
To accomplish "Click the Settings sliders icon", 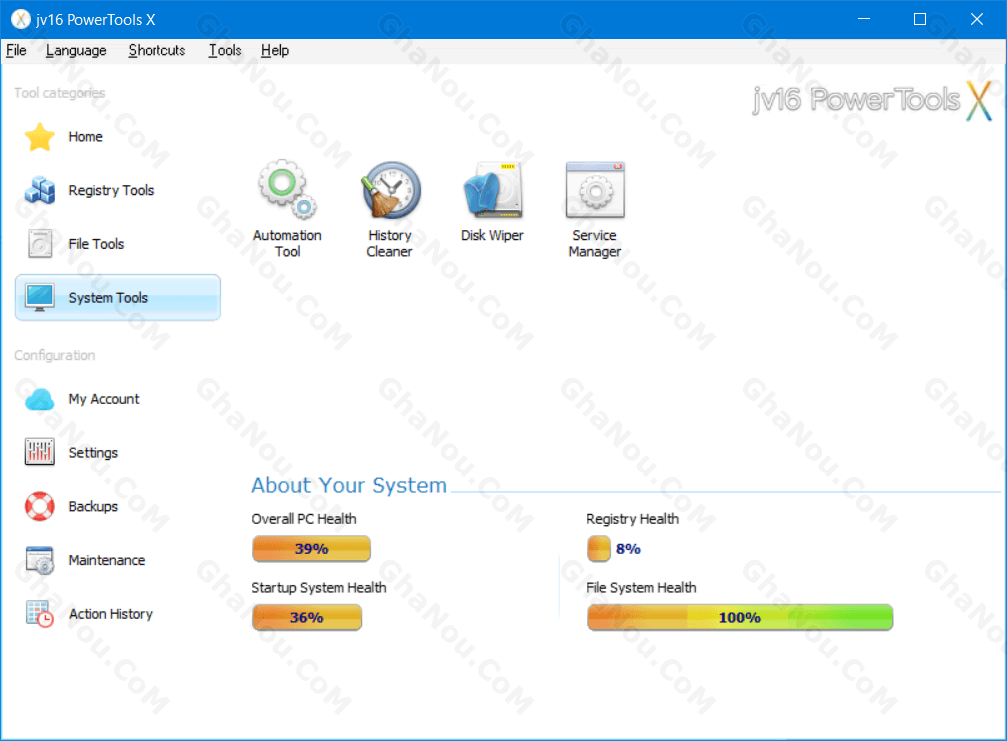I will point(40,452).
